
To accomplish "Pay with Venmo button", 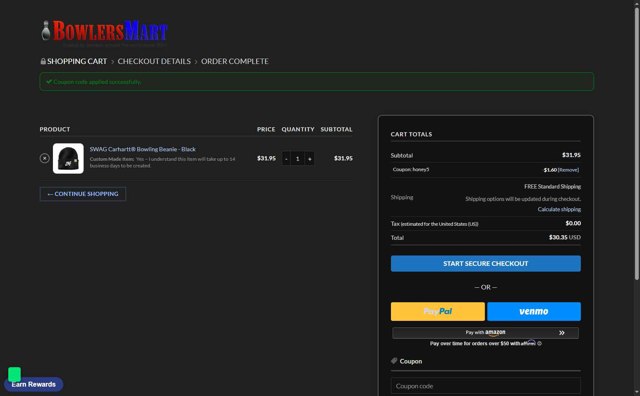I will (534, 311).
